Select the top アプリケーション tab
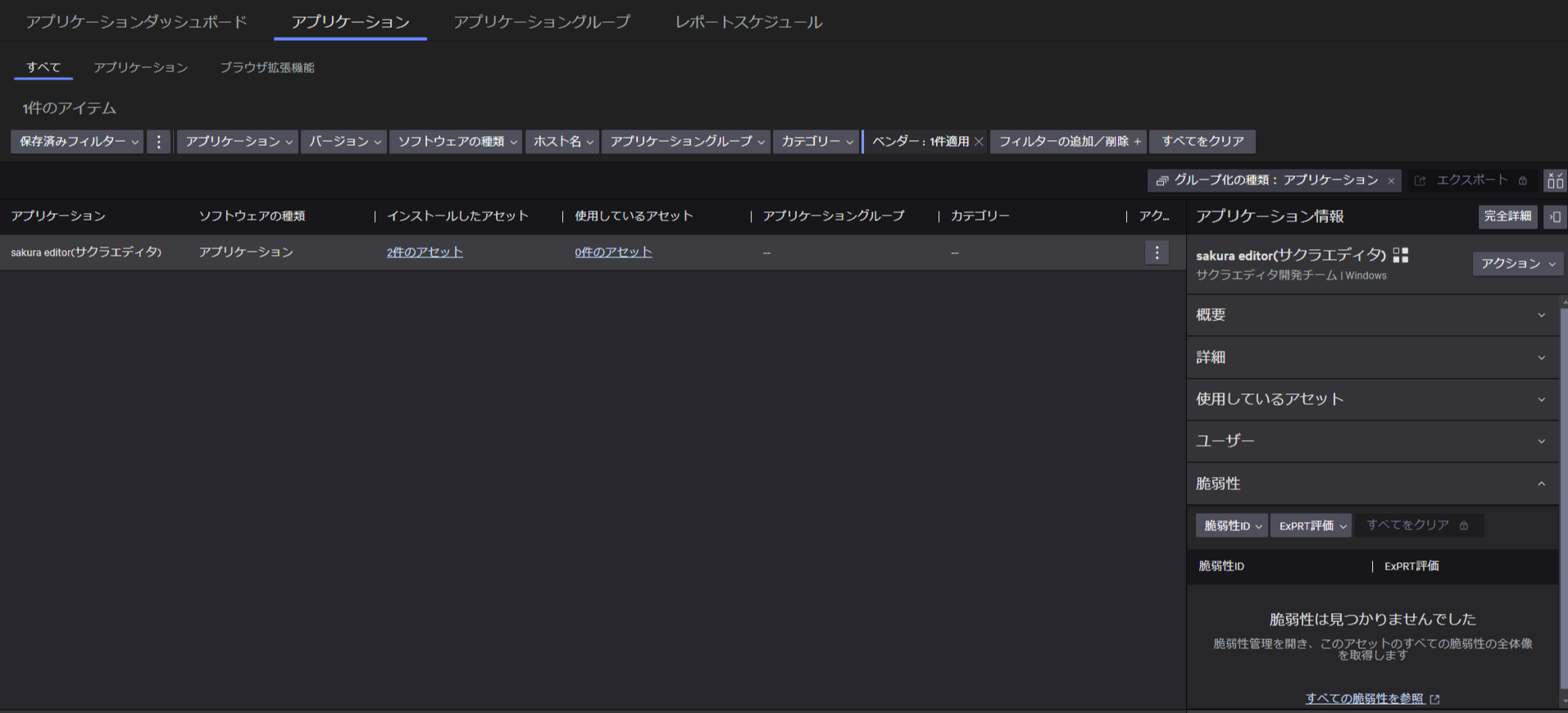The height and width of the screenshot is (713, 1568). [x=350, y=22]
